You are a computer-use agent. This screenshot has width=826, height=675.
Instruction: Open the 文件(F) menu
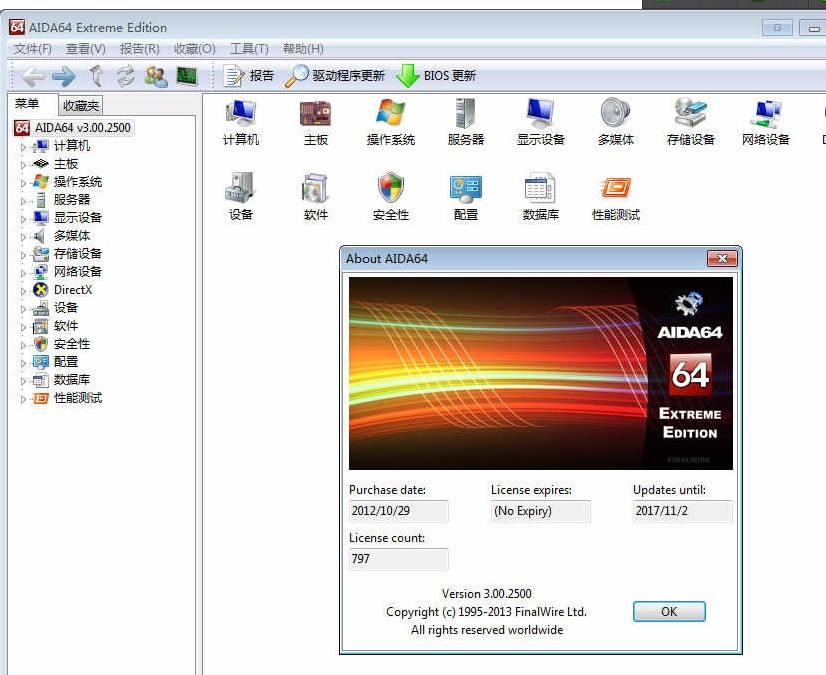click(x=33, y=49)
